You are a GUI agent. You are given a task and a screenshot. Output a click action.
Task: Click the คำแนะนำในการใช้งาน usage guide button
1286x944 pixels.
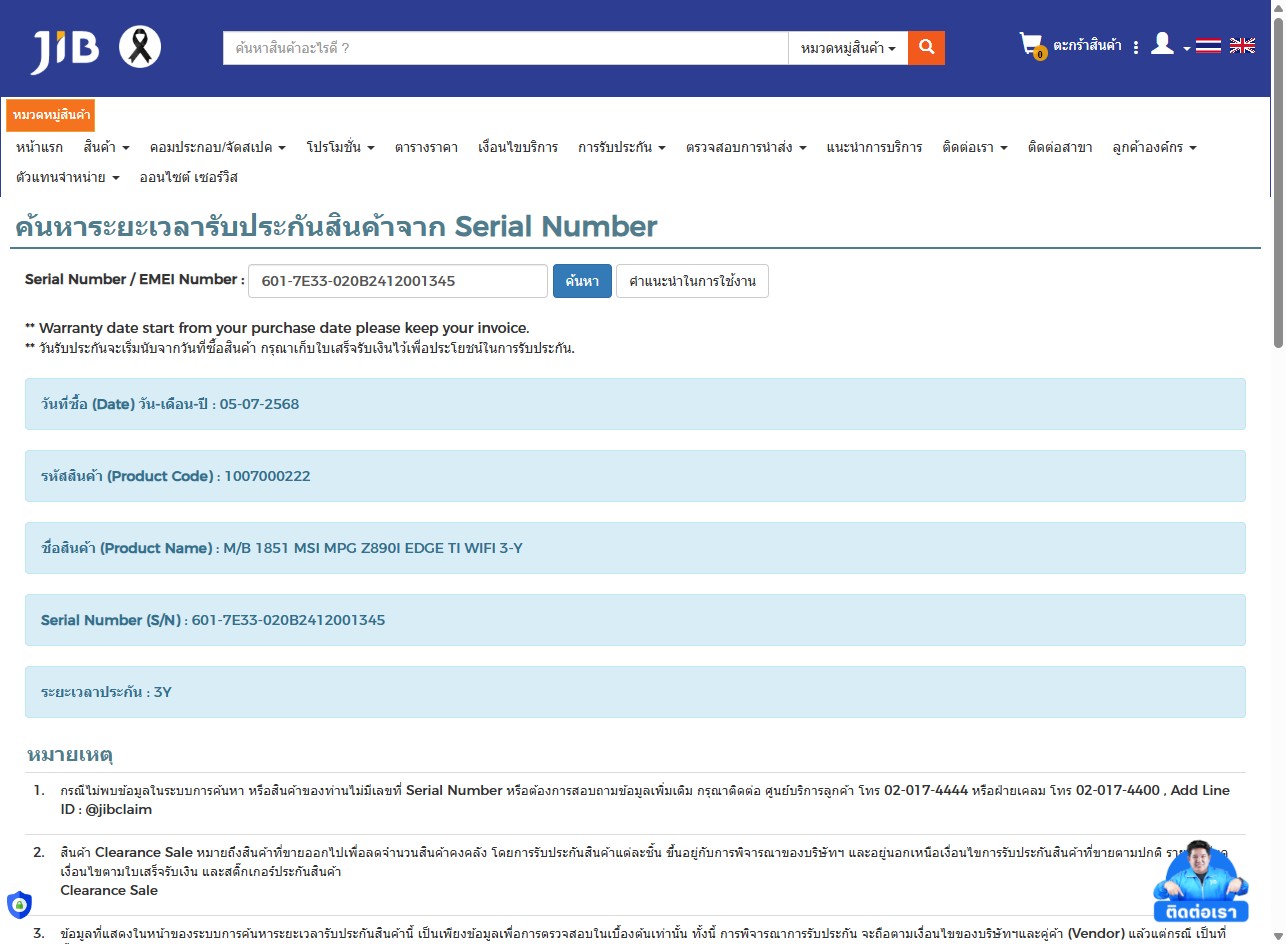692,281
